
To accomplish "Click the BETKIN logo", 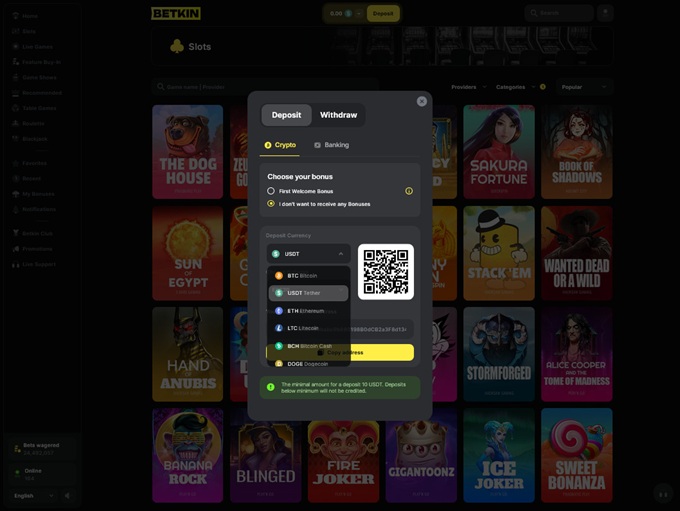I will coord(176,14).
